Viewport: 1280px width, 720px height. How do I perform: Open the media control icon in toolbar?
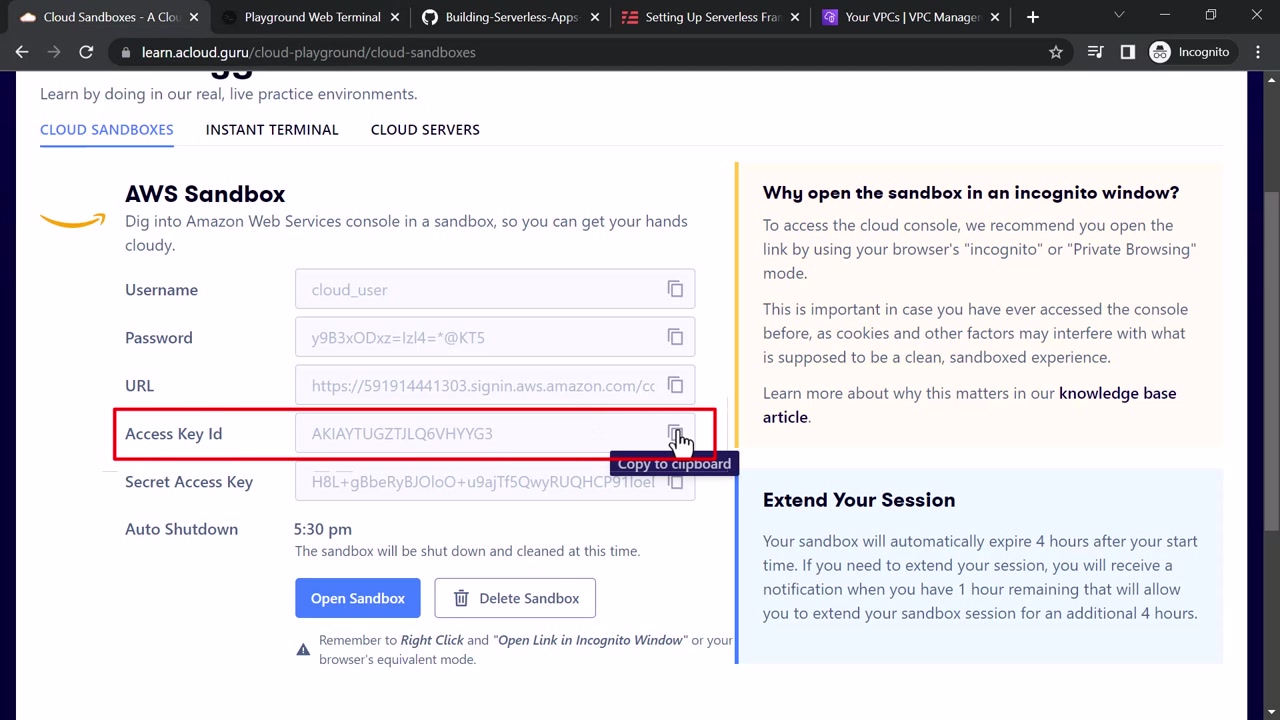pyautogui.click(x=1096, y=52)
